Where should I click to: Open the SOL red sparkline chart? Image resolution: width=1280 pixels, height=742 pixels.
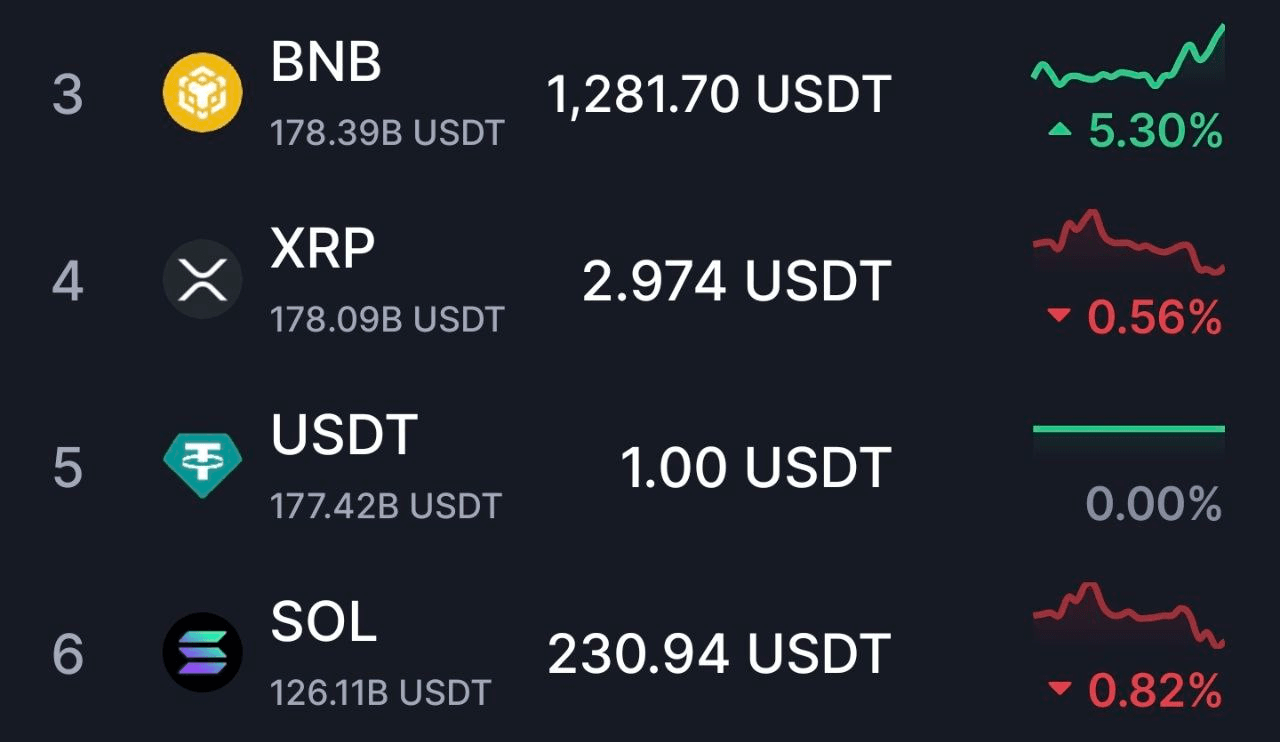click(1127, 613)
